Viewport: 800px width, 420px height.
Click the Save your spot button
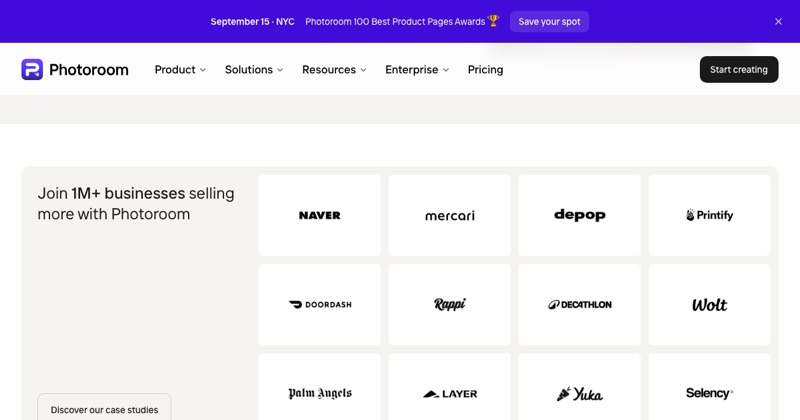click(x=549, y=21)
